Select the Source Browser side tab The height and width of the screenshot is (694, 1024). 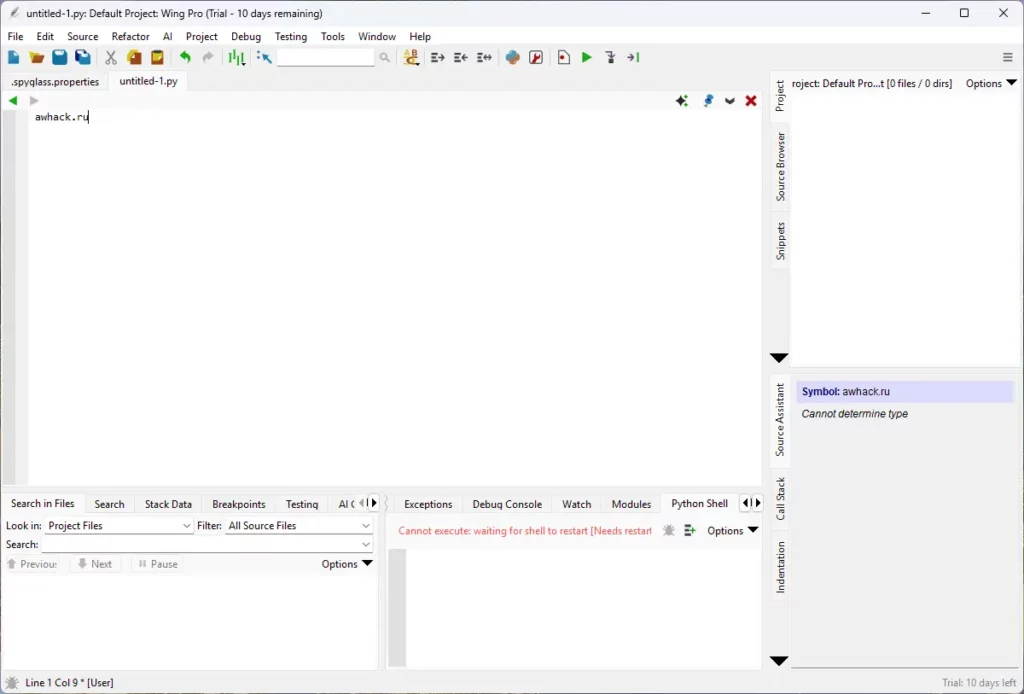pyautogui.click(x=780, y=166)
